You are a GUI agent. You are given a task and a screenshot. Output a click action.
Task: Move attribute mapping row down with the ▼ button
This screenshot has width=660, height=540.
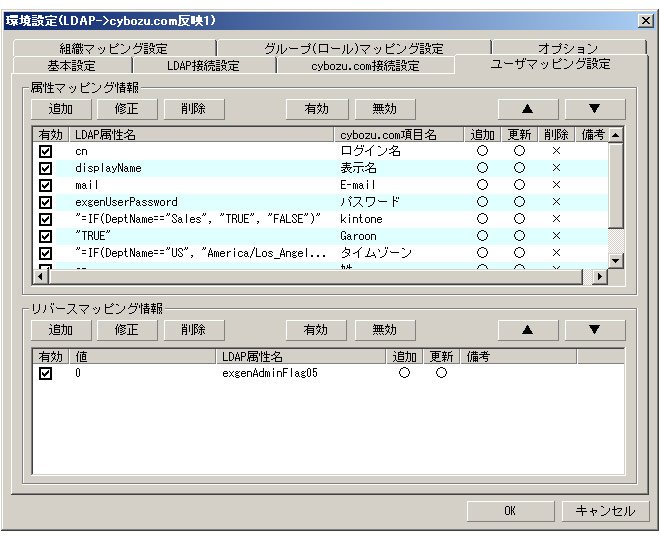(x=594, y=109)
